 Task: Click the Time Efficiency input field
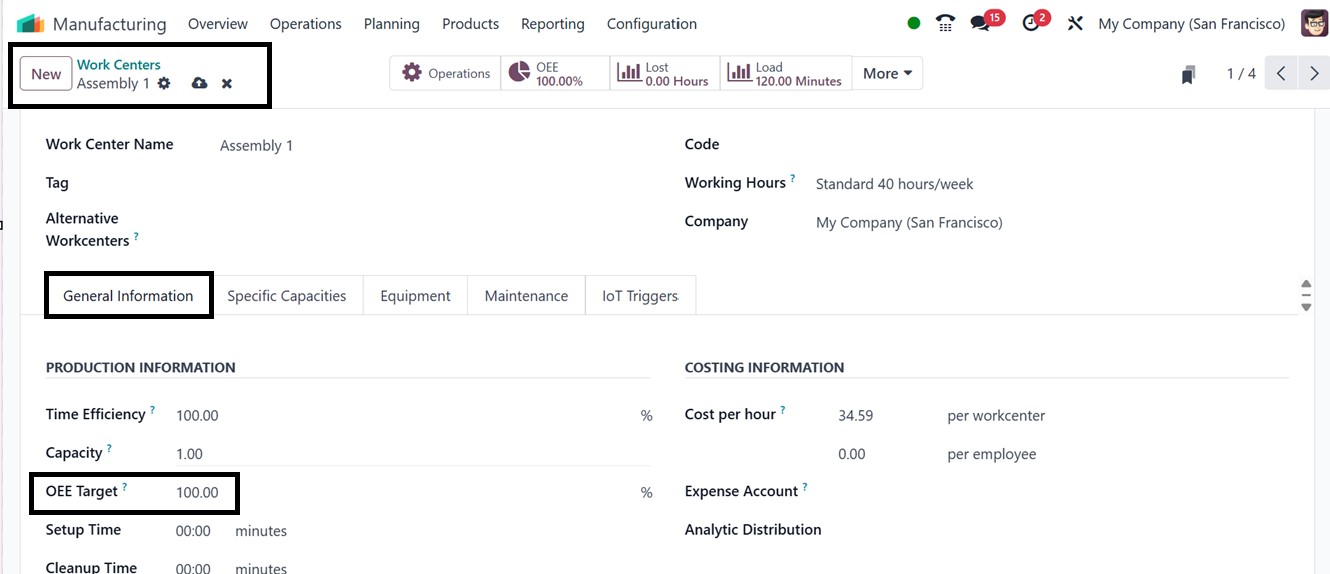[x=400, y=415]
